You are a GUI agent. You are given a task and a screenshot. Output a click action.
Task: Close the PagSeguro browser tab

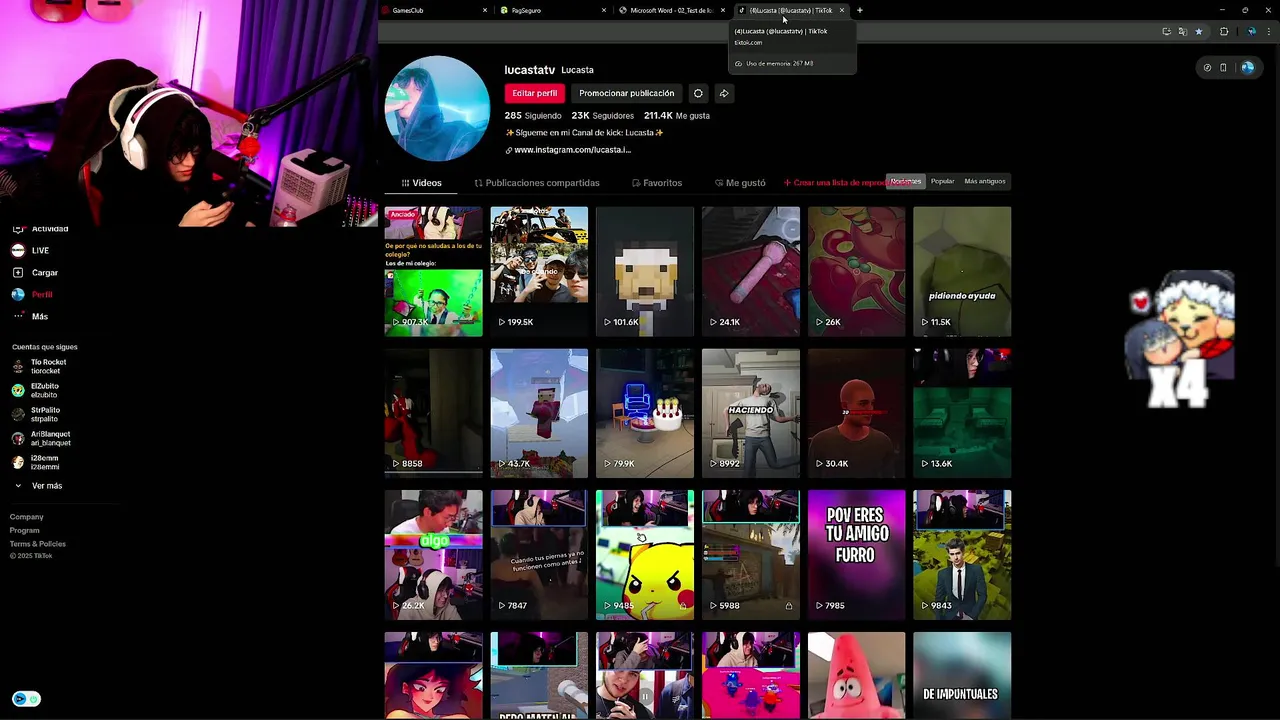604,10
